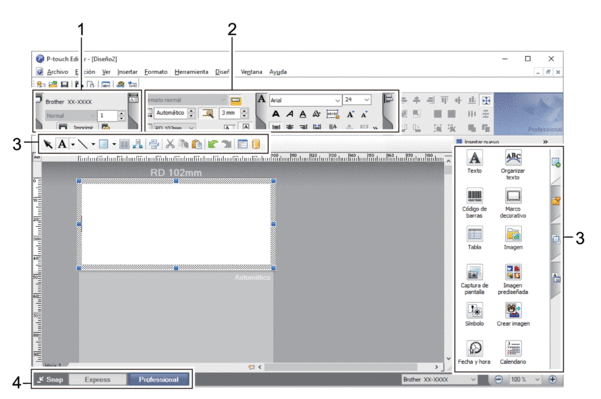The width and height of the screenshot is (601, 399).
Task: Switch to Snap mode
Action: (x=51, y=379)
